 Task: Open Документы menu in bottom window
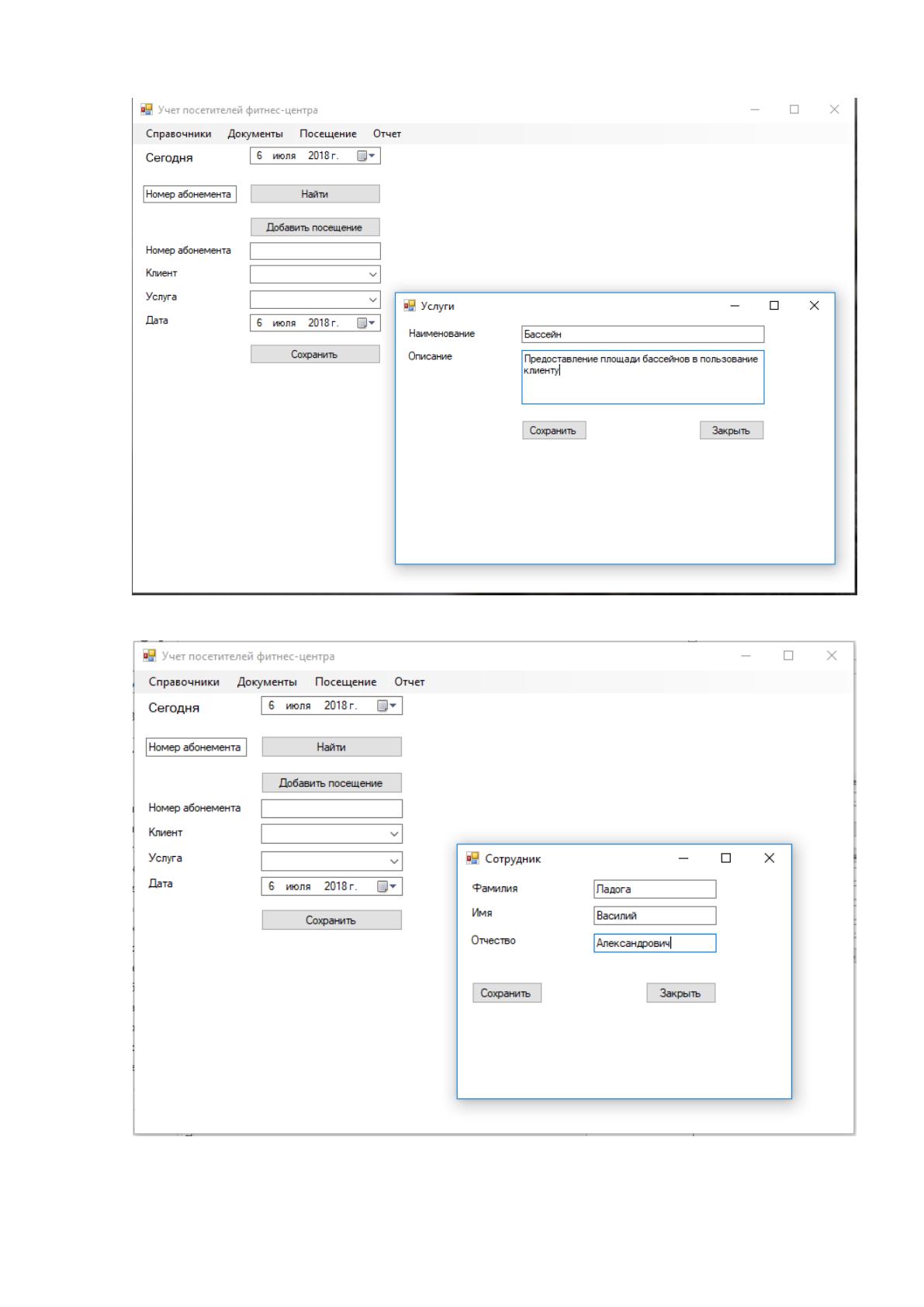267,682
